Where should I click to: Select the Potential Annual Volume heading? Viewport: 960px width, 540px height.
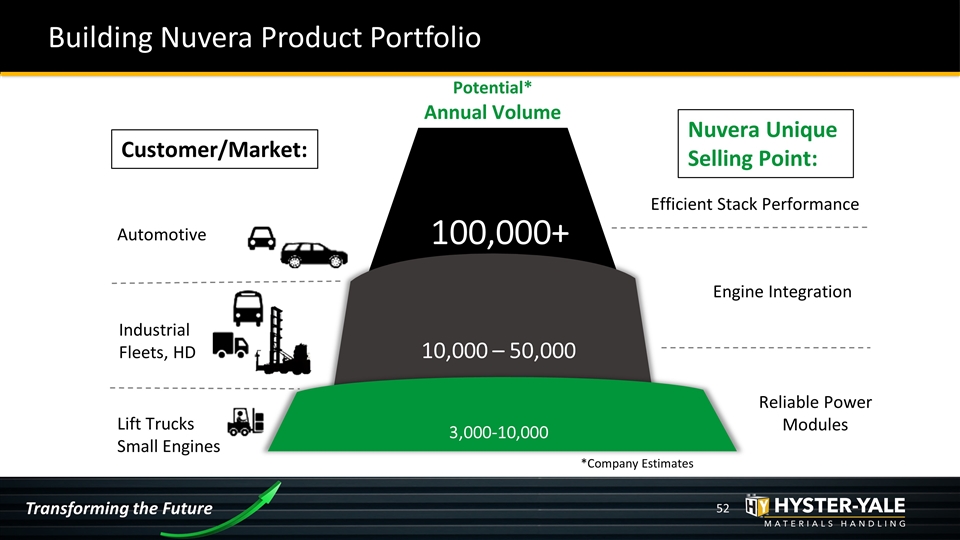(x=492, y=100)
